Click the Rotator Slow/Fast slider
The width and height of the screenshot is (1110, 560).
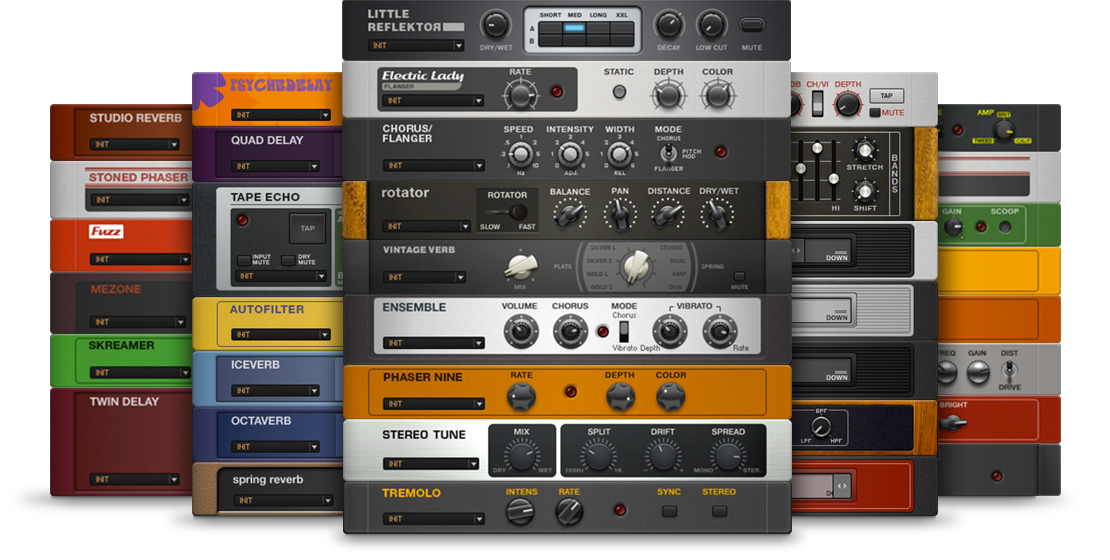click(x=514, y=212)
